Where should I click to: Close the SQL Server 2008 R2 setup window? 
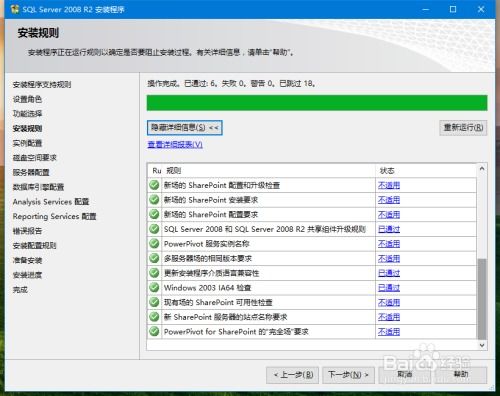click(x=481, y=9)
